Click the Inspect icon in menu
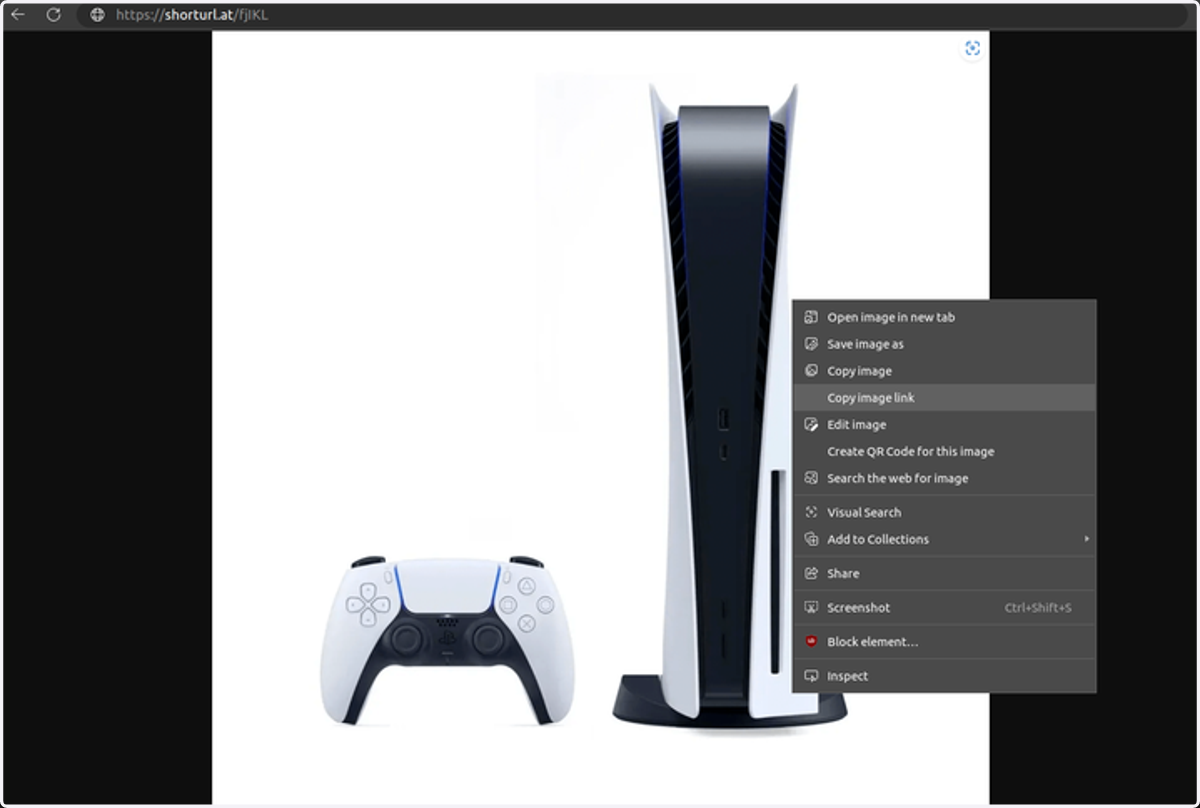The width and height of the screenshot is (1200, 808). [x=811, y=676]
